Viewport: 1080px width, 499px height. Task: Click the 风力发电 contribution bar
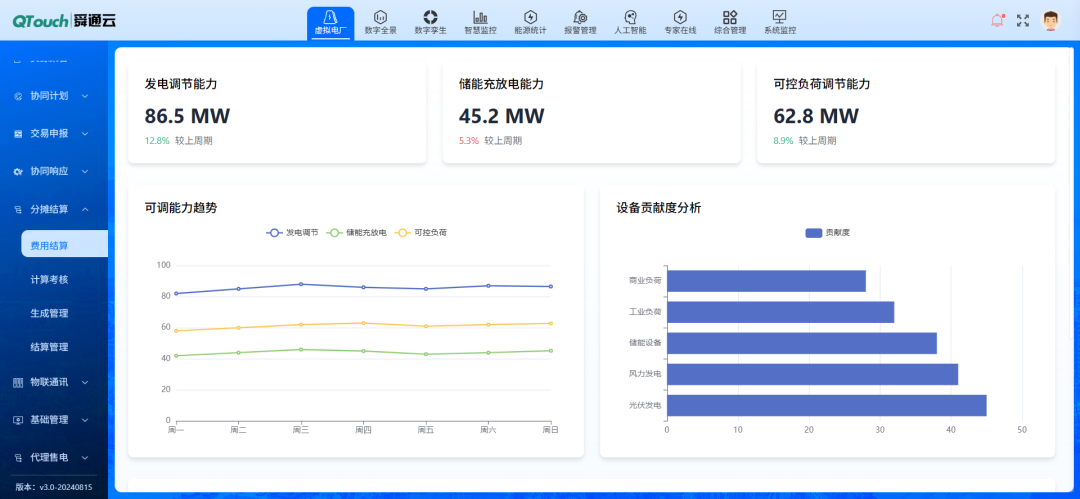pyautogui.click(x=813, y=374)
